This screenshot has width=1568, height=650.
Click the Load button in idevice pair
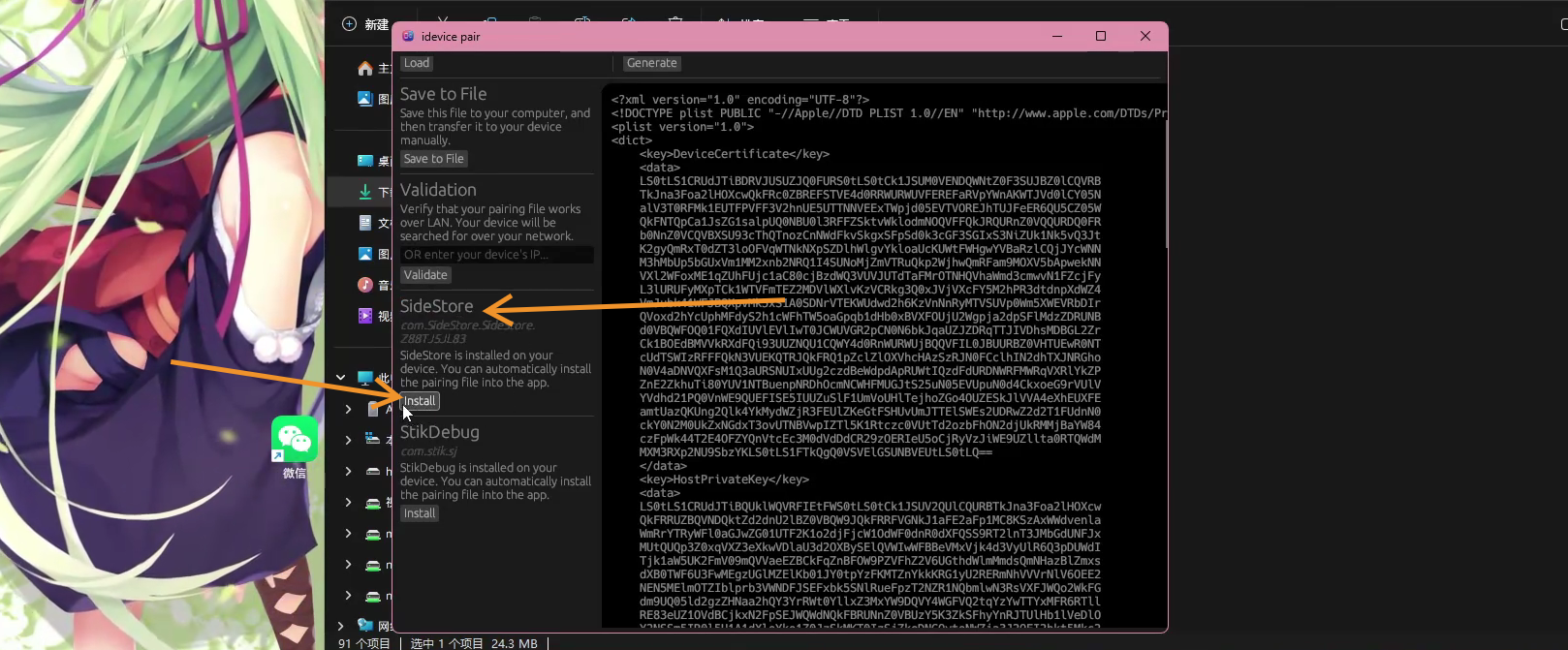417,63
